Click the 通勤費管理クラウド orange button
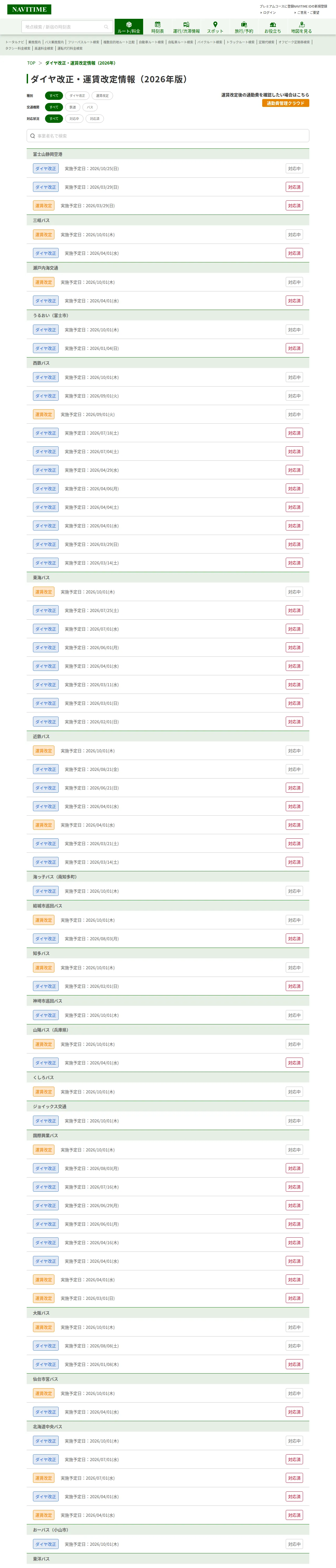The image size is (336, 1568). point(285,103)
